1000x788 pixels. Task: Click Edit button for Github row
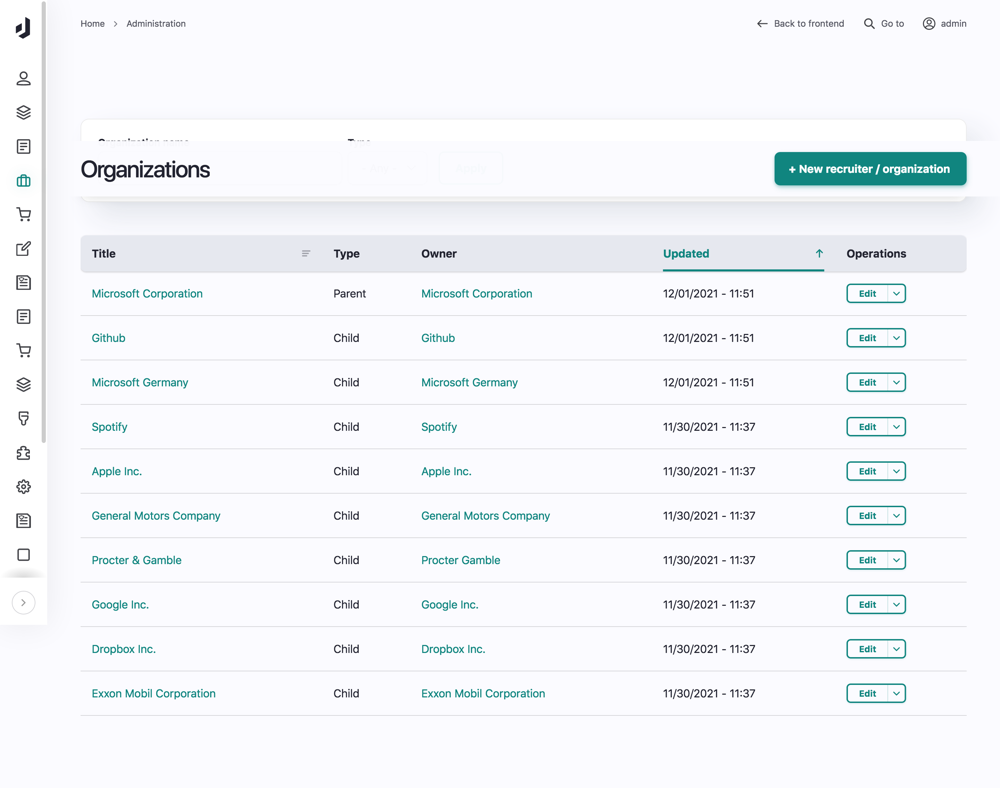[867, 338]
